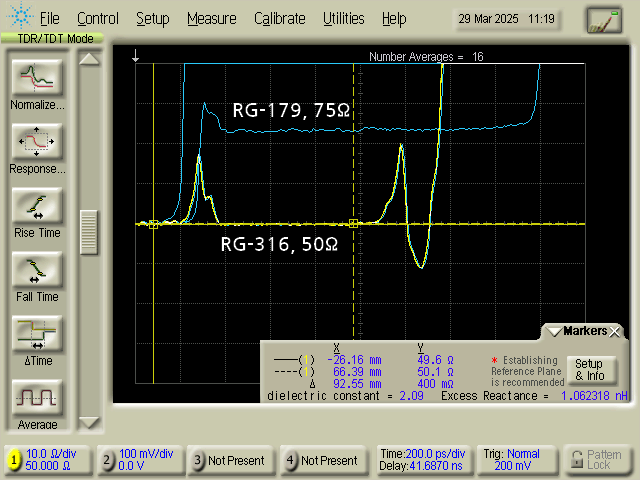The image size is (640, 480).
Task: Select the Average measurement icon
Action: pyautogui.click(x=37, y=398)
